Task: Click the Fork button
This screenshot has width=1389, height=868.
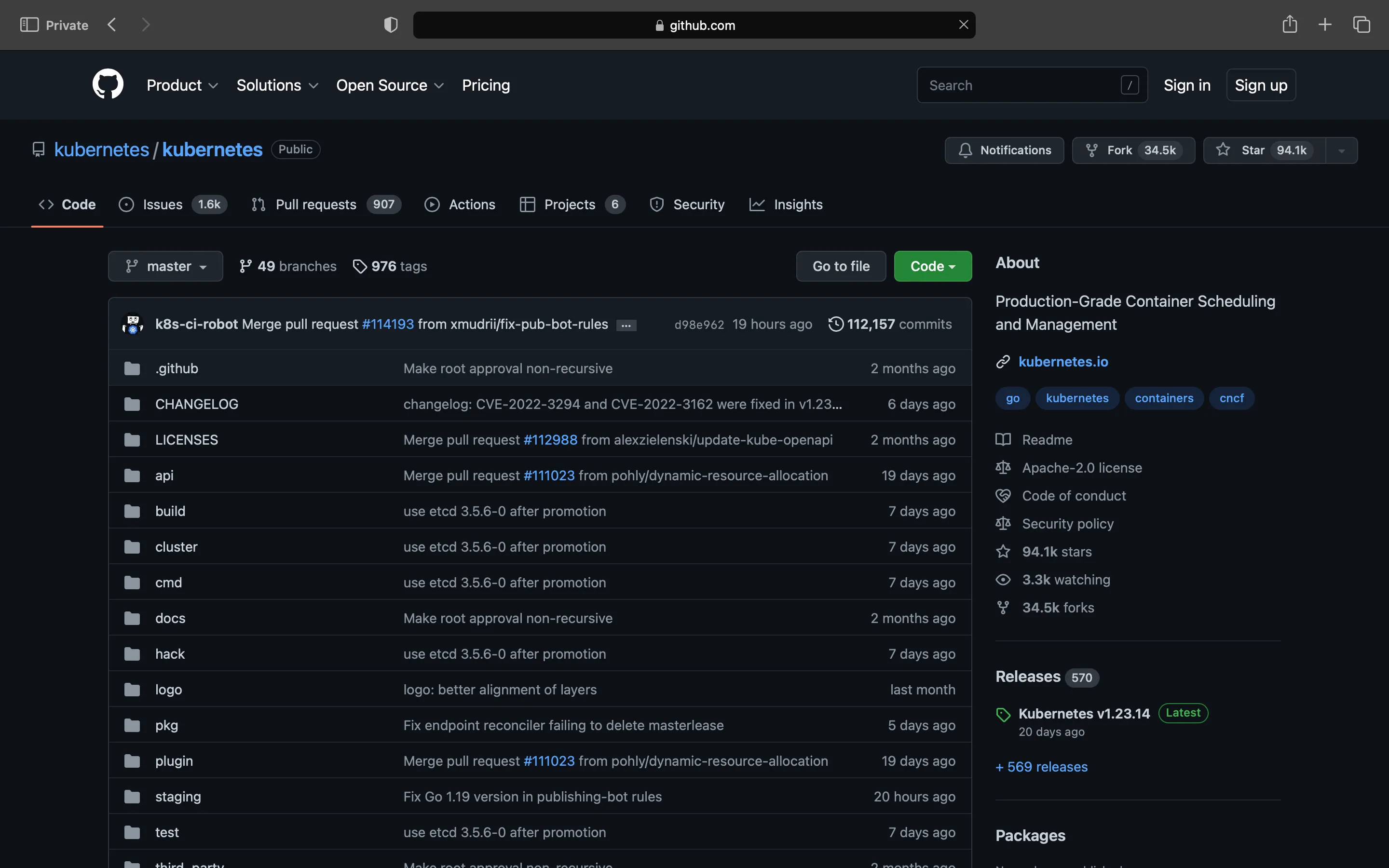Action: click(1133, 150)
